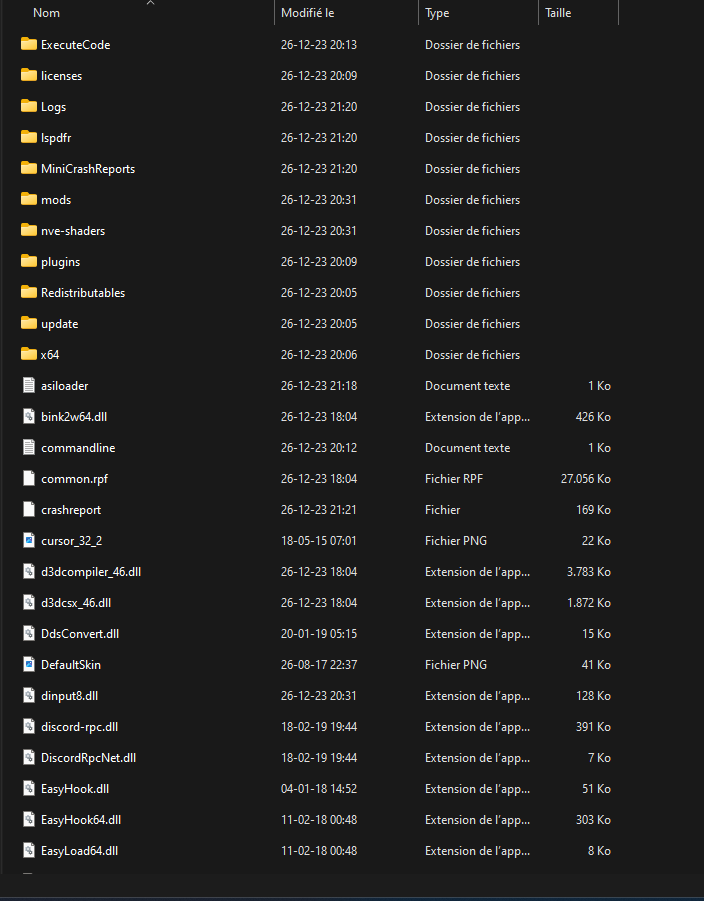This screenshot has height=901, width=704.
Task: Click the 303 Ko size of EasyHook64.dll
Action: point(593,821)
